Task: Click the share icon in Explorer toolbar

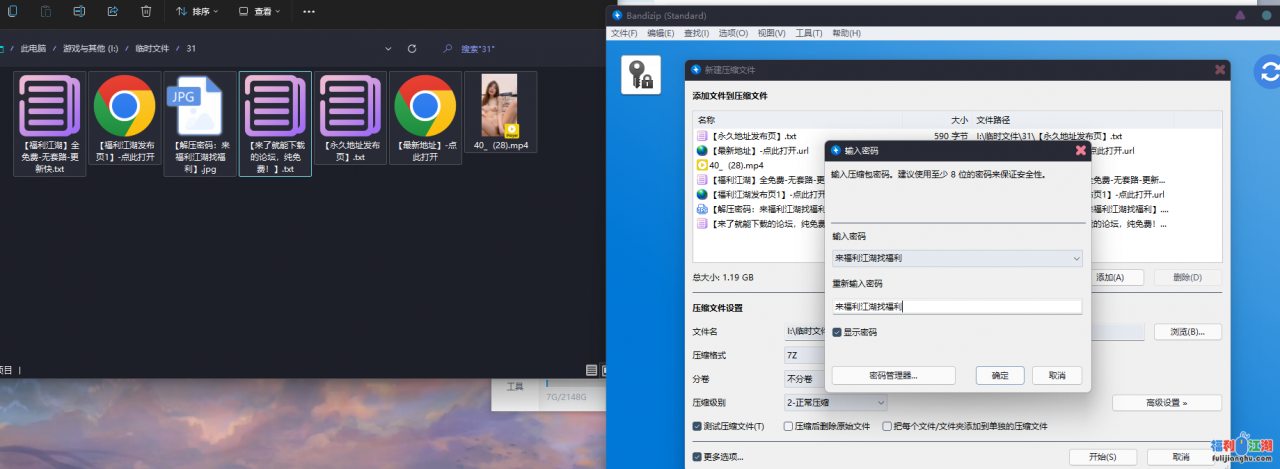Action: point(112,11)
